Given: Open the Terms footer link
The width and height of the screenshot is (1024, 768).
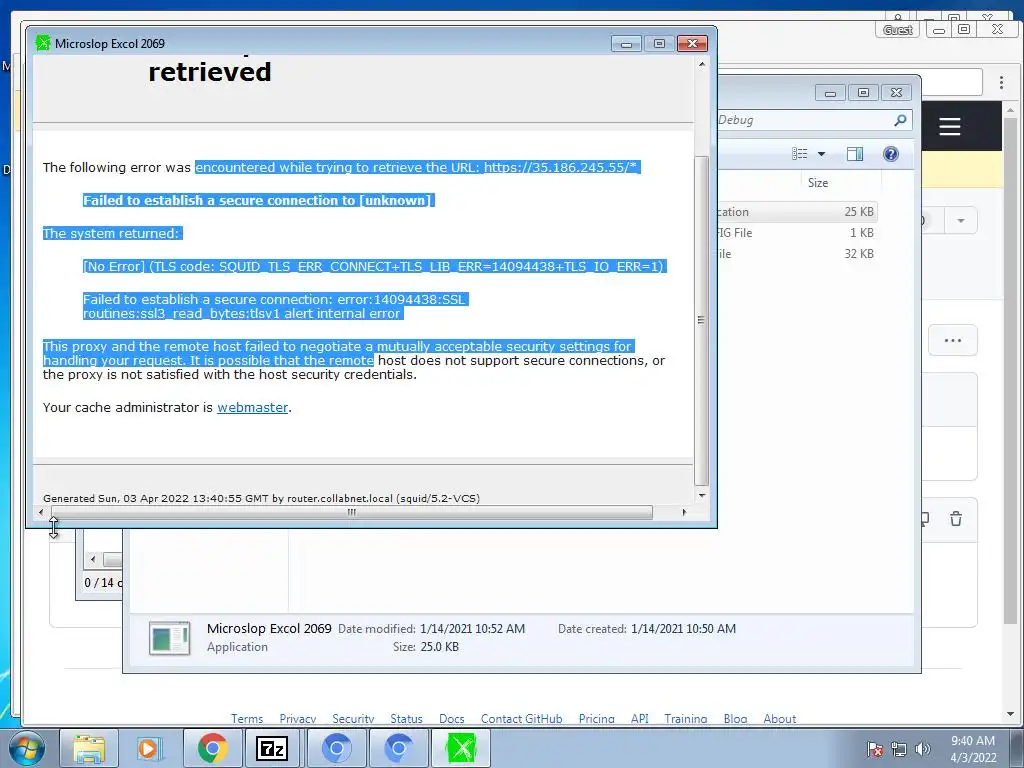Looking at the screenshot, I should 247,718.
